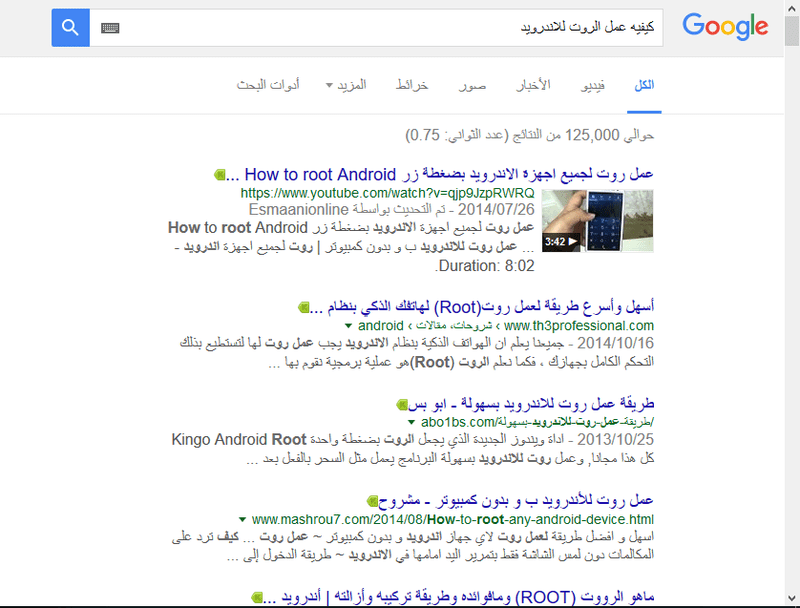
Task: Click the Google logo
Action: click(x=725, y=27)
